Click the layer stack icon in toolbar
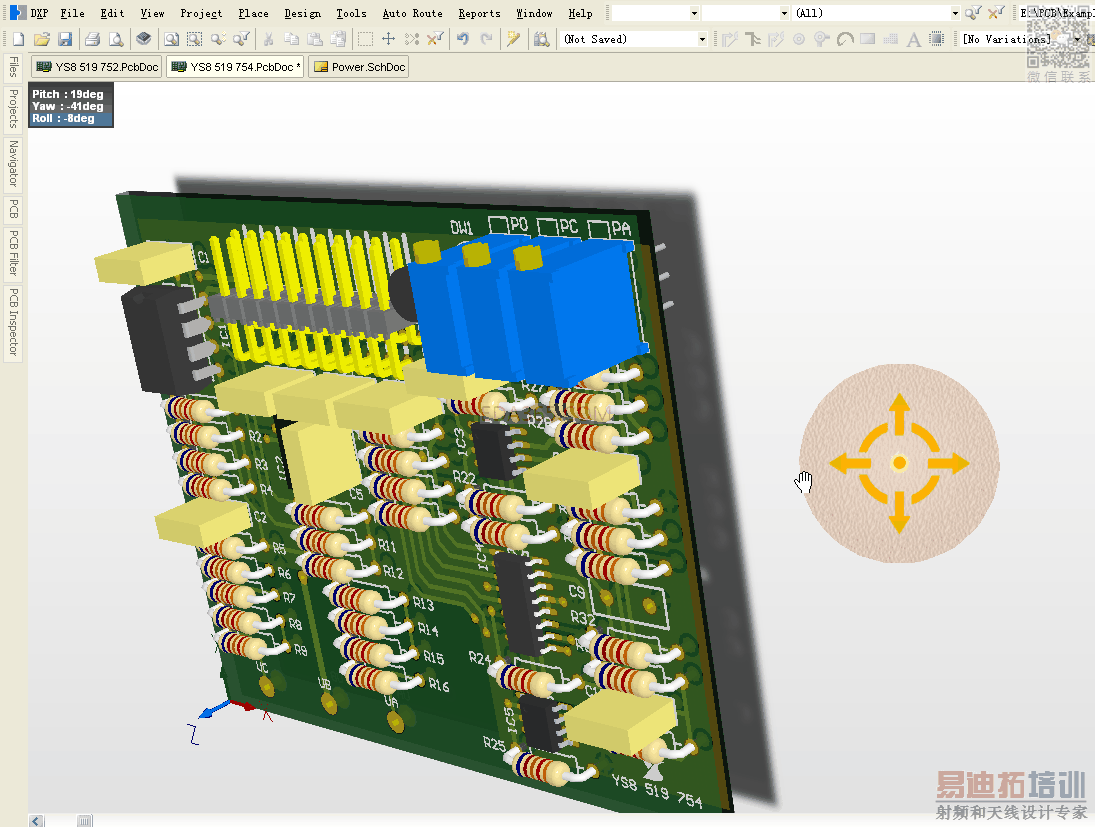1095x827 pixels. pyautogui.click(x=144, y=39)
